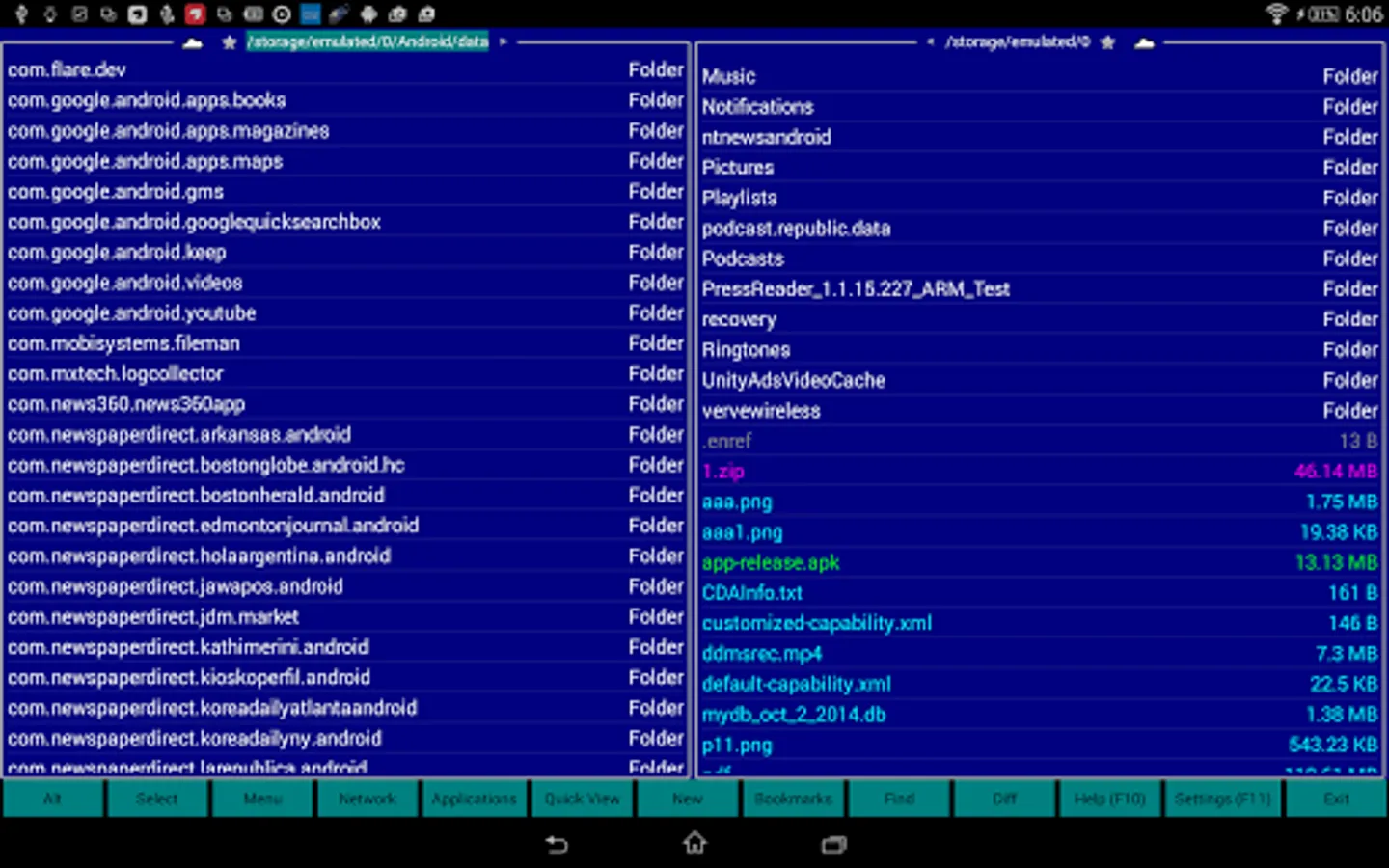Viewport: 1389px width, 868px height.
Task: Click the Diff button
Action: (1004, 799)
